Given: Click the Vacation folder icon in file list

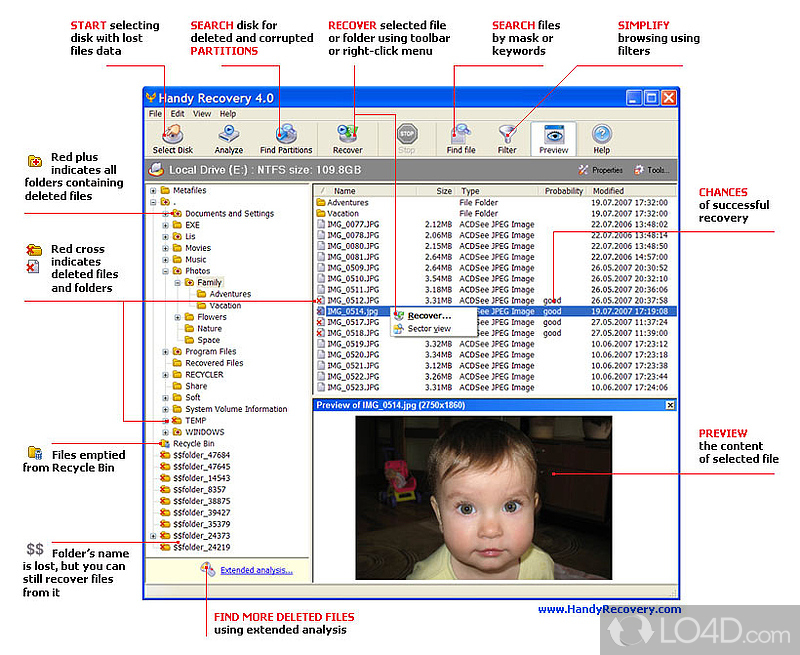Looking at the screenshot, I should click(321, 214).
